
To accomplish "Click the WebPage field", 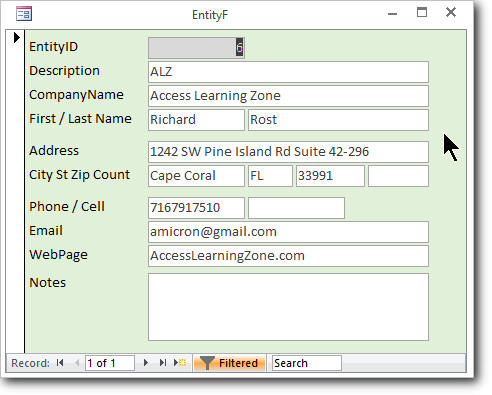I will point(288,256).
